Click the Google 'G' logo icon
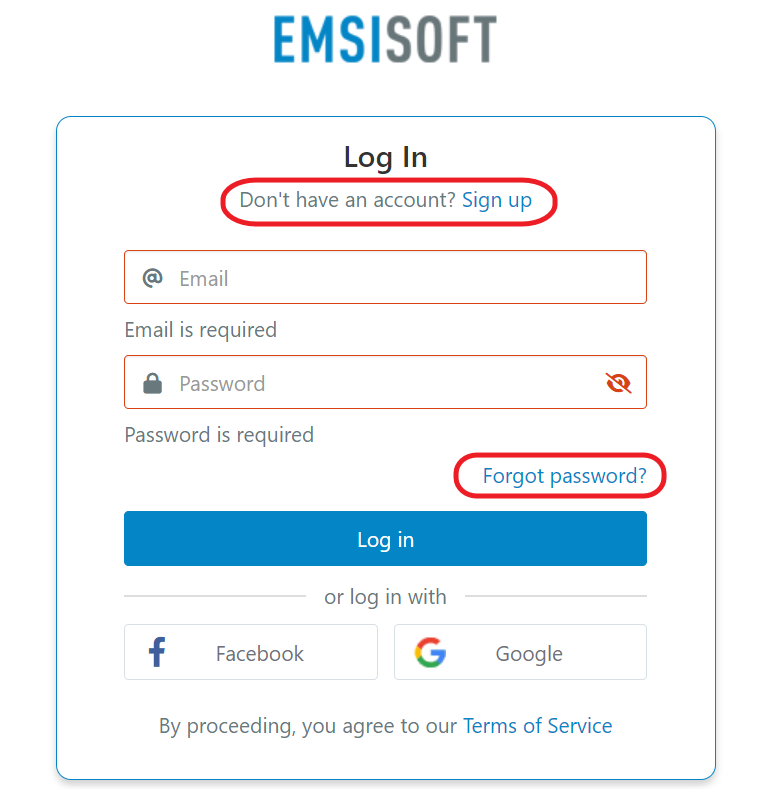768x789 pixels. click(x=430, y=653)
